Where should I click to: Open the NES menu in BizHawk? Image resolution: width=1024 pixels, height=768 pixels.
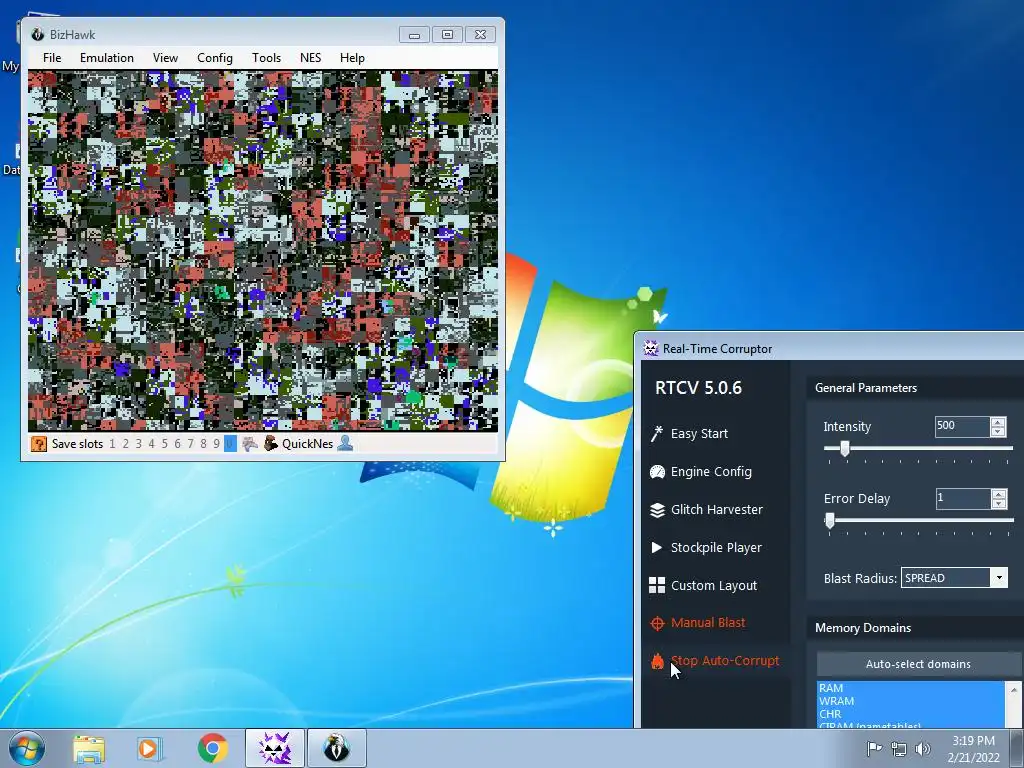(x=310, y=57)
